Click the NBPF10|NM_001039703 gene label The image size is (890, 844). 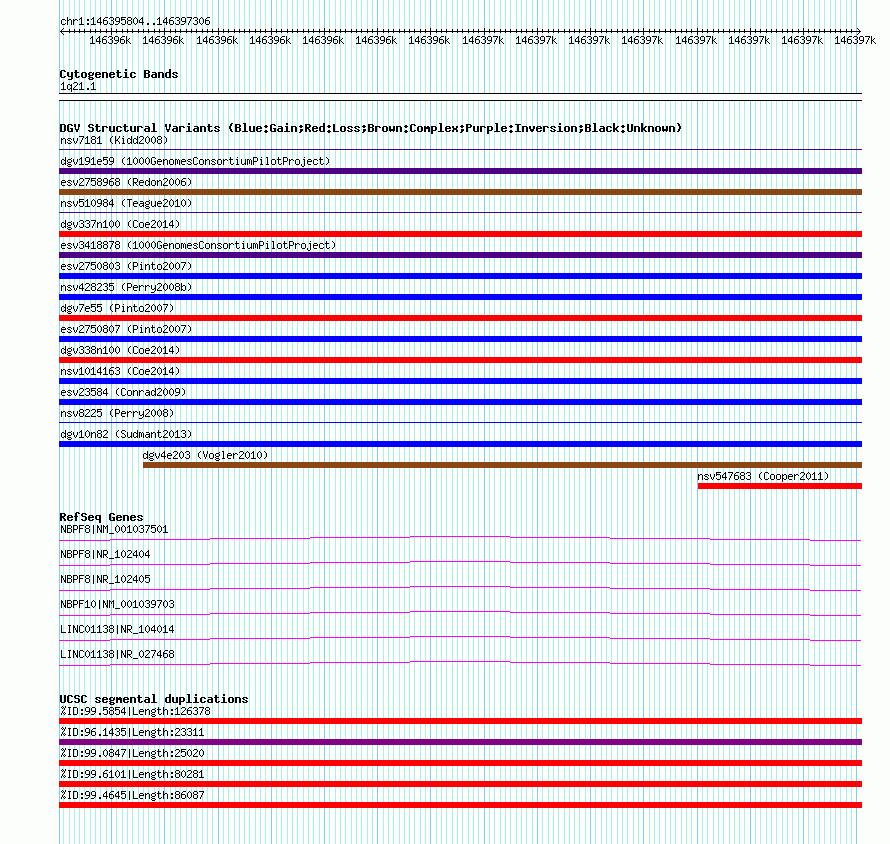click(117, 604)
